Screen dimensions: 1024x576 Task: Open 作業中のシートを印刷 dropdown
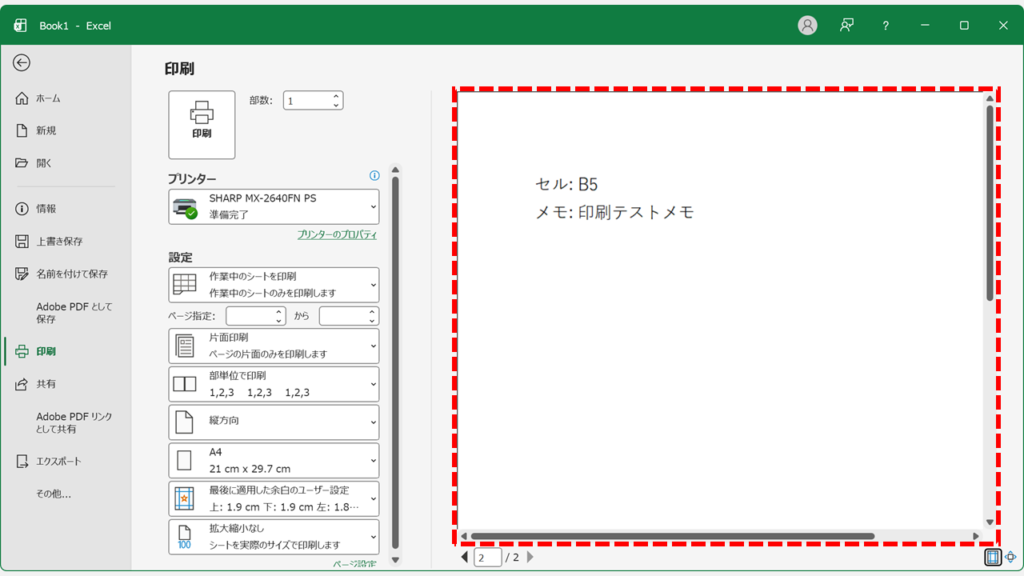[x=274, y=285]
